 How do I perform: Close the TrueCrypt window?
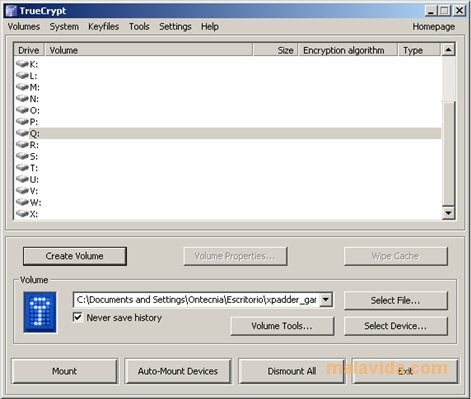pos(459,11)
